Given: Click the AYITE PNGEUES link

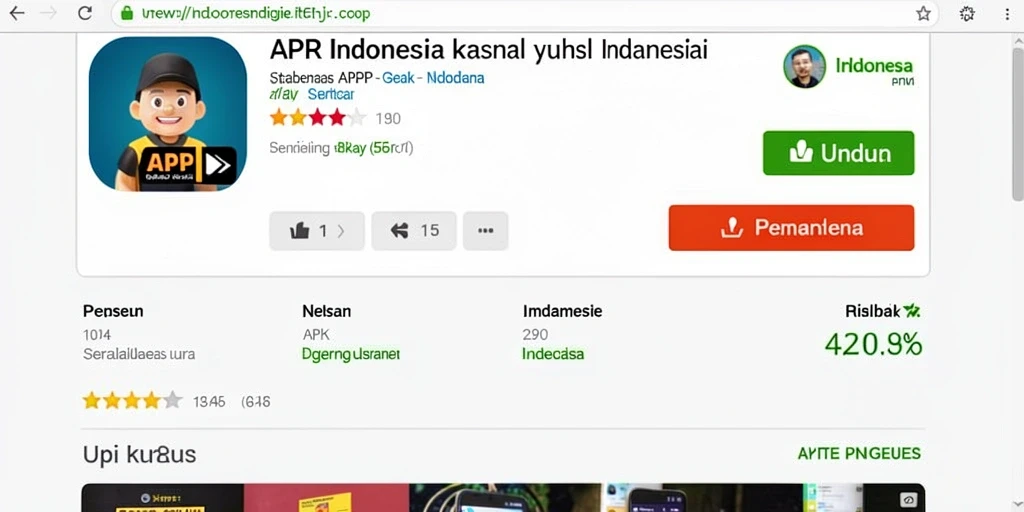Looking at the screenshot, I should (859, 453).
